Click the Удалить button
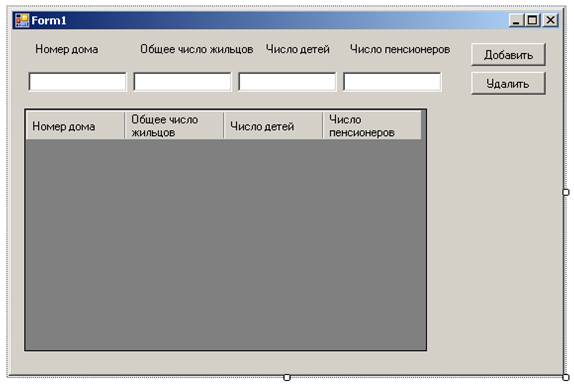 coord(508,83)
